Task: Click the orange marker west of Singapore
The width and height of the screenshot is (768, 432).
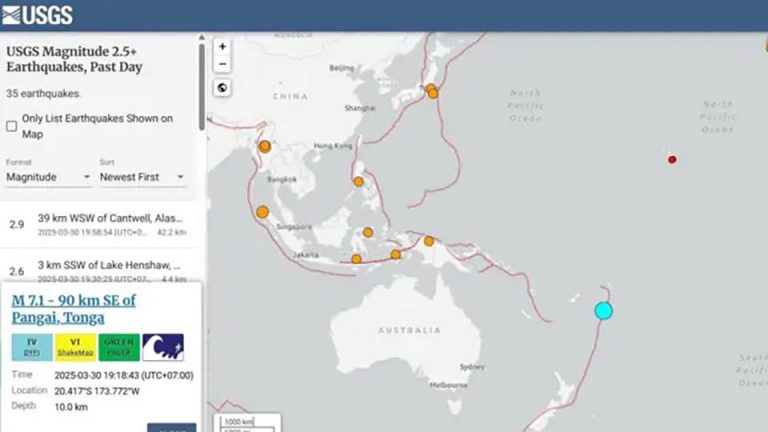Action: coord(262,212)
